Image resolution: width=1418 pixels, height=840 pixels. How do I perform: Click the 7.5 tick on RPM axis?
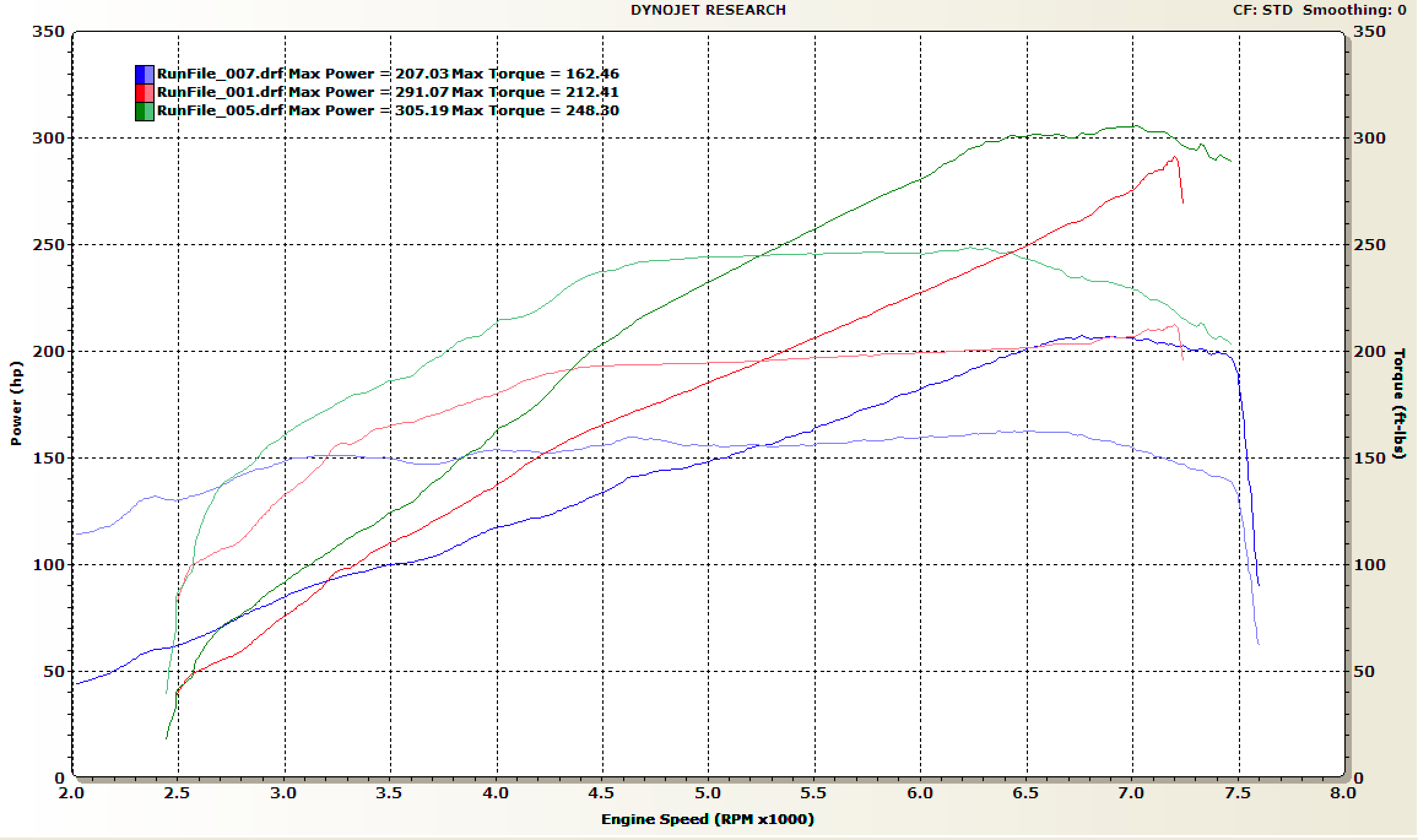pos(1237,793)
